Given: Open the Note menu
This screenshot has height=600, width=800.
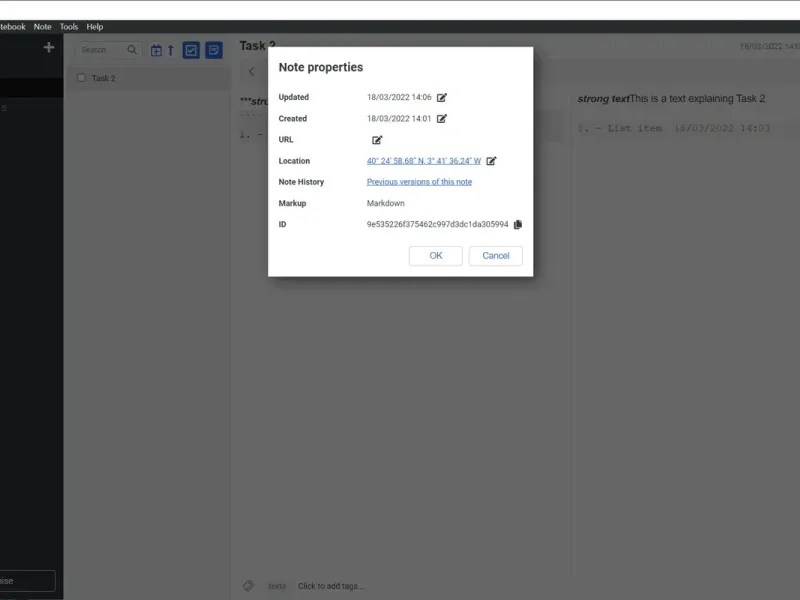Looking at the screenshot, I should click(42, 27).
